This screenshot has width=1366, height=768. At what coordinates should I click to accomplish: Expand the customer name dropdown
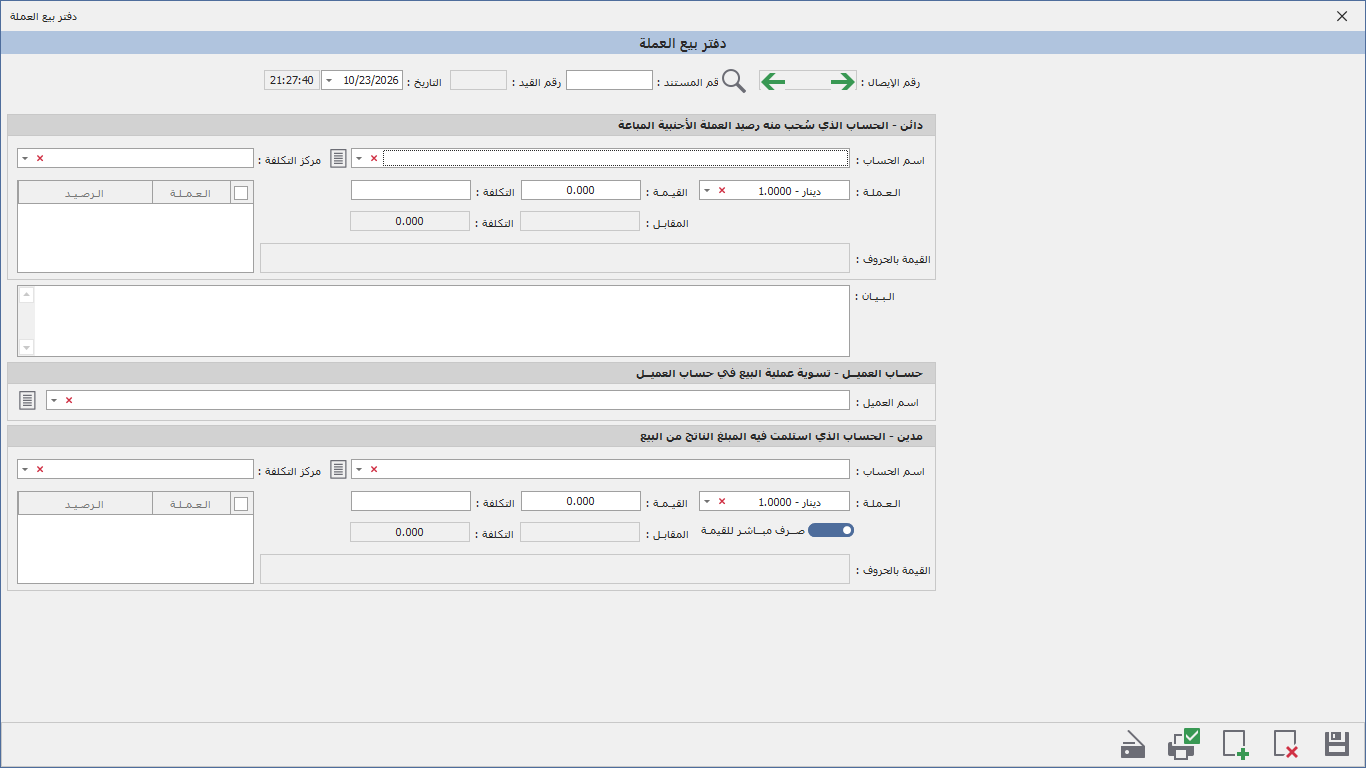(x=54, y=400)
